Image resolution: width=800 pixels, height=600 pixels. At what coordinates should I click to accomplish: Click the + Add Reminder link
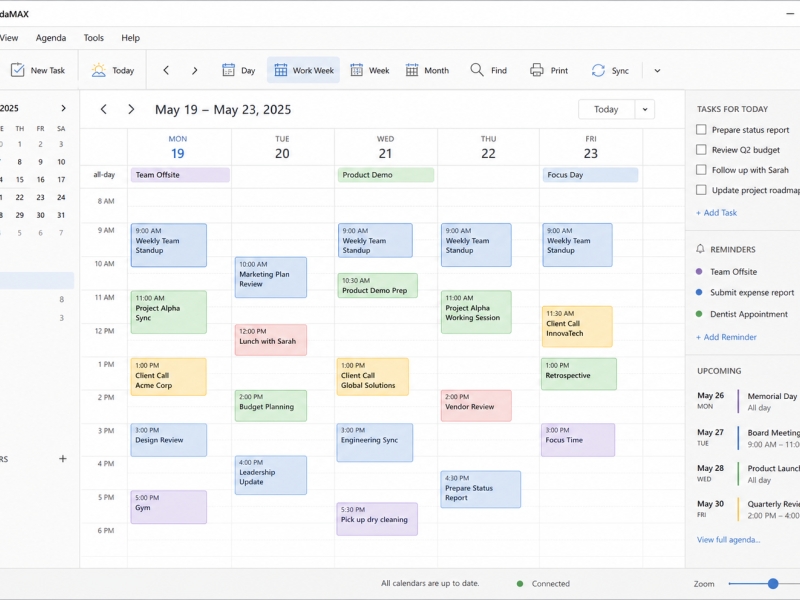tap(726, 337)
